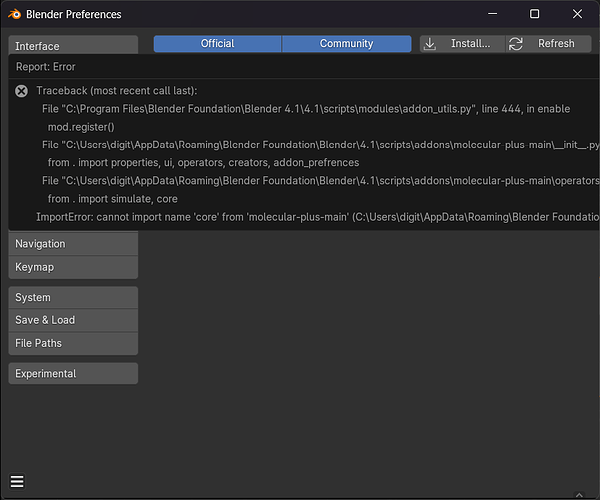The height and width of the screenshot is (500, 600).
Task: Click the circular arrows Refresh icon
Action: (x=515, y=44)
